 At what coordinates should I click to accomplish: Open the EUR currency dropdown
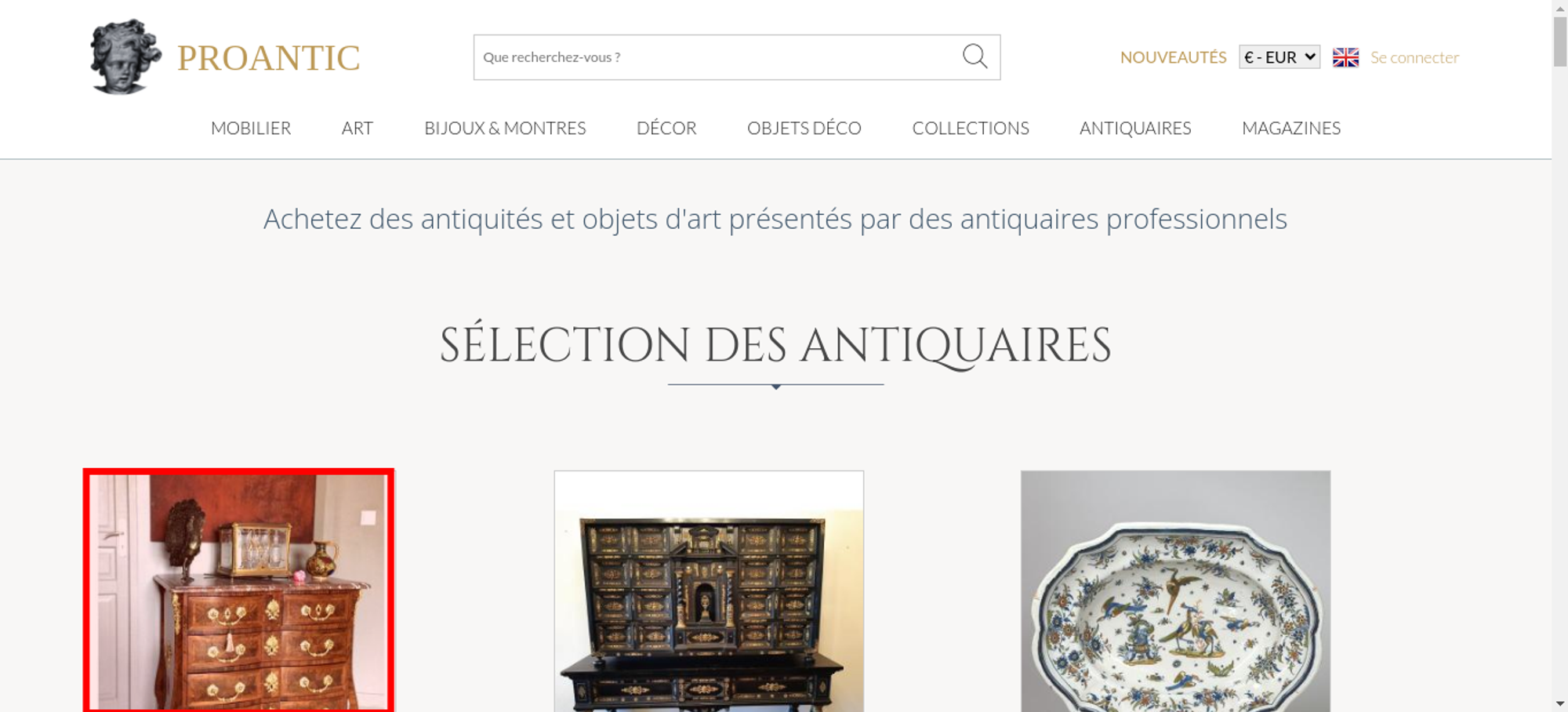pos(1279,57)
